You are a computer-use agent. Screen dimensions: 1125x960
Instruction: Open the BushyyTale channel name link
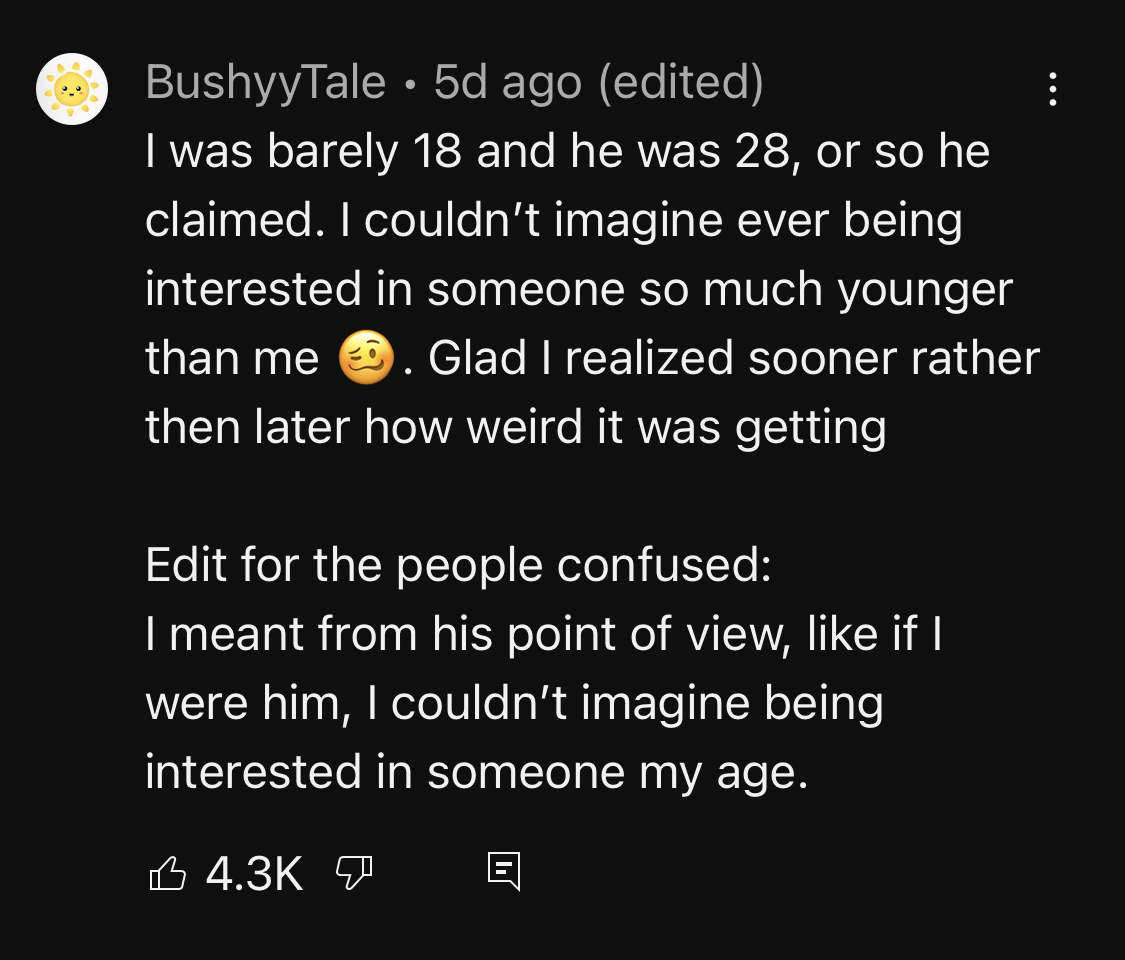tap(265, 82)
